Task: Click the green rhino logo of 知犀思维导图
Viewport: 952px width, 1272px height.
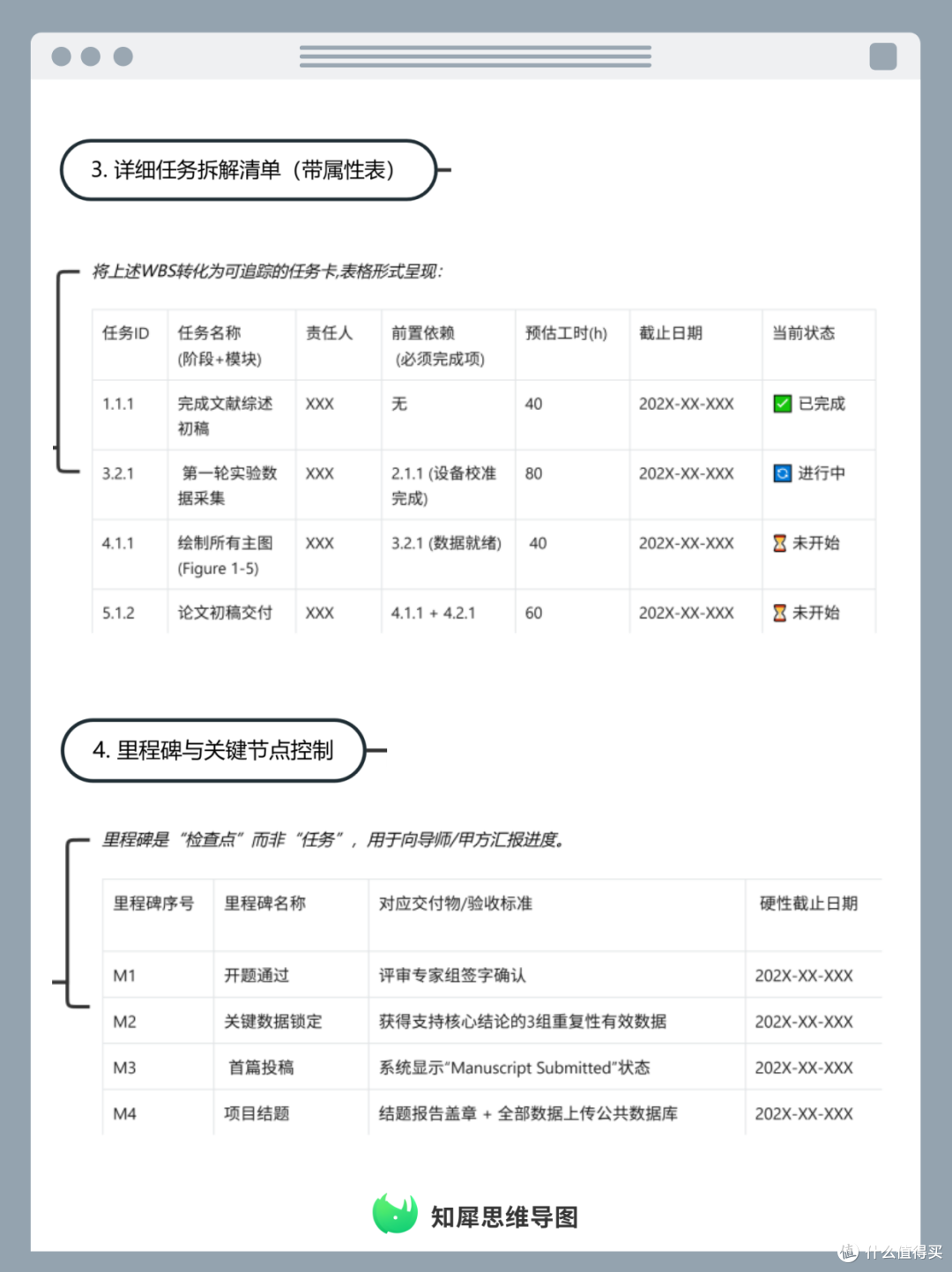Action: [395, 1214]
